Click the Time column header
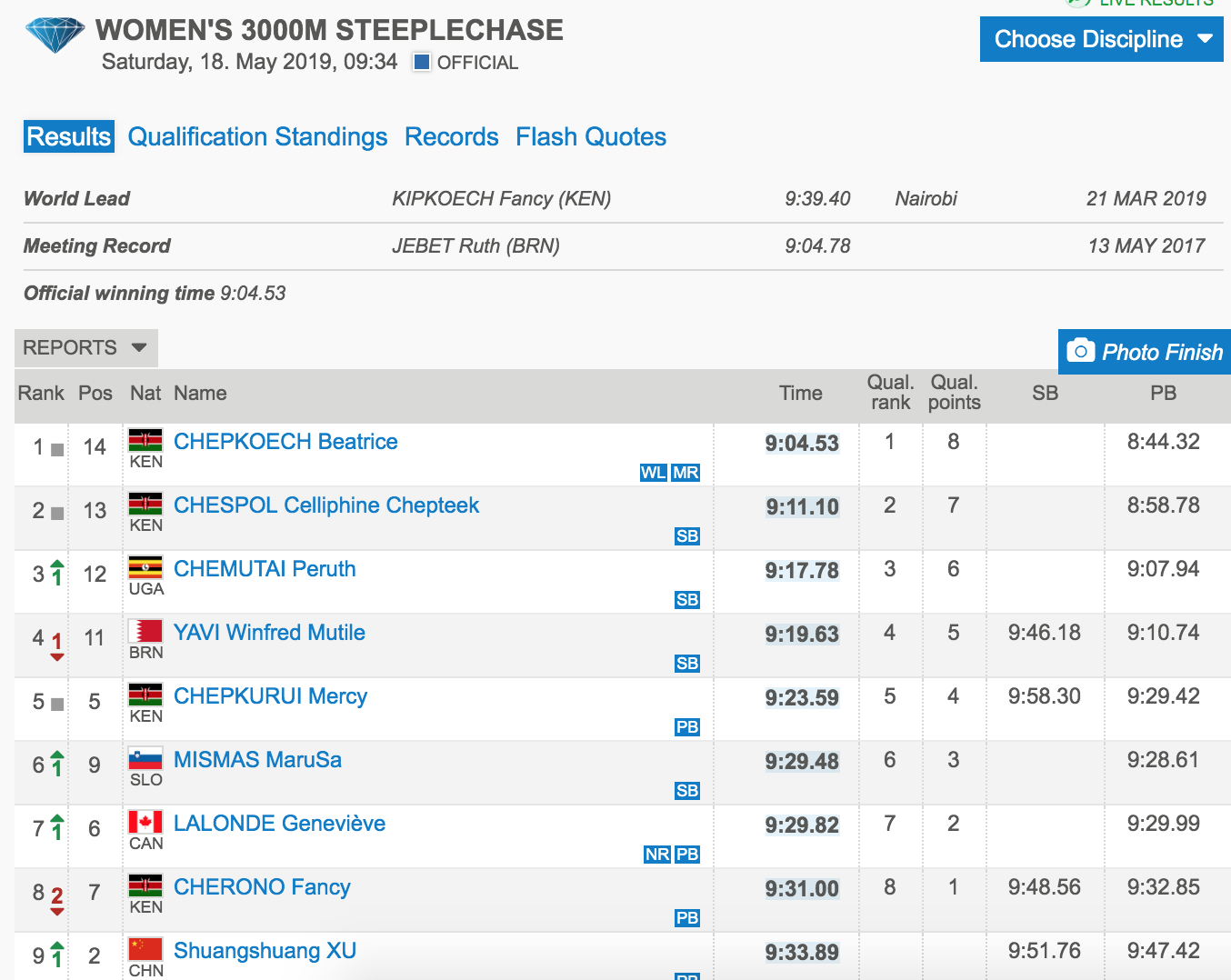 pyautogui.click(x=800, y=394)
